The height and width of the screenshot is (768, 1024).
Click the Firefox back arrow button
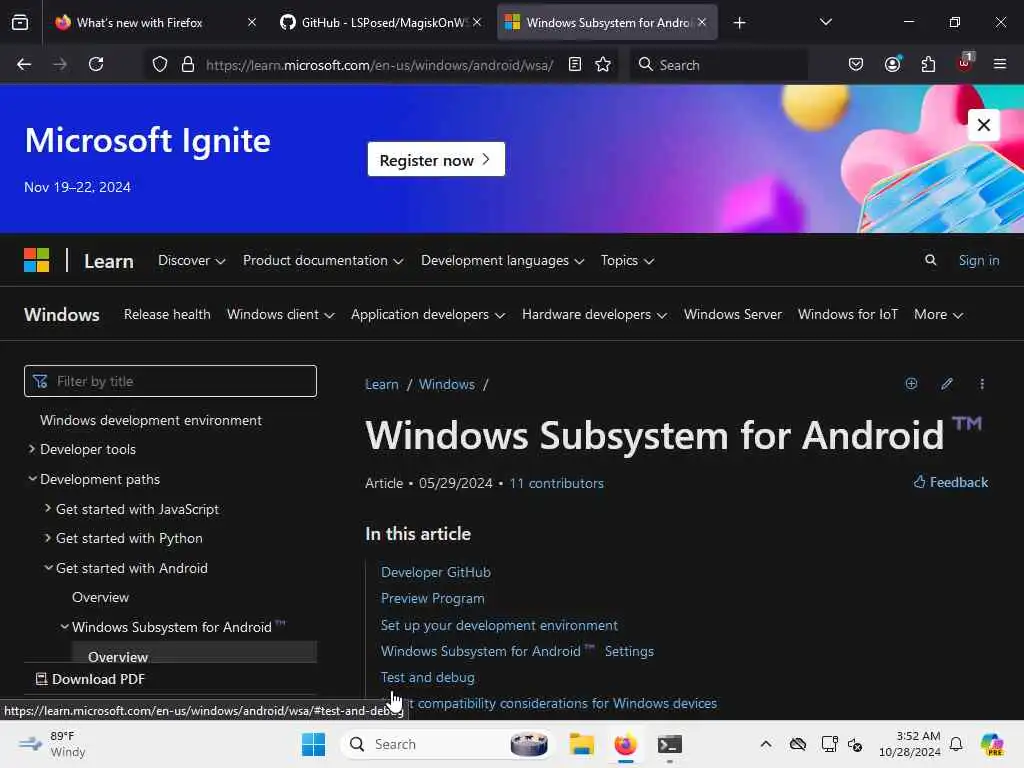(24, 64)
